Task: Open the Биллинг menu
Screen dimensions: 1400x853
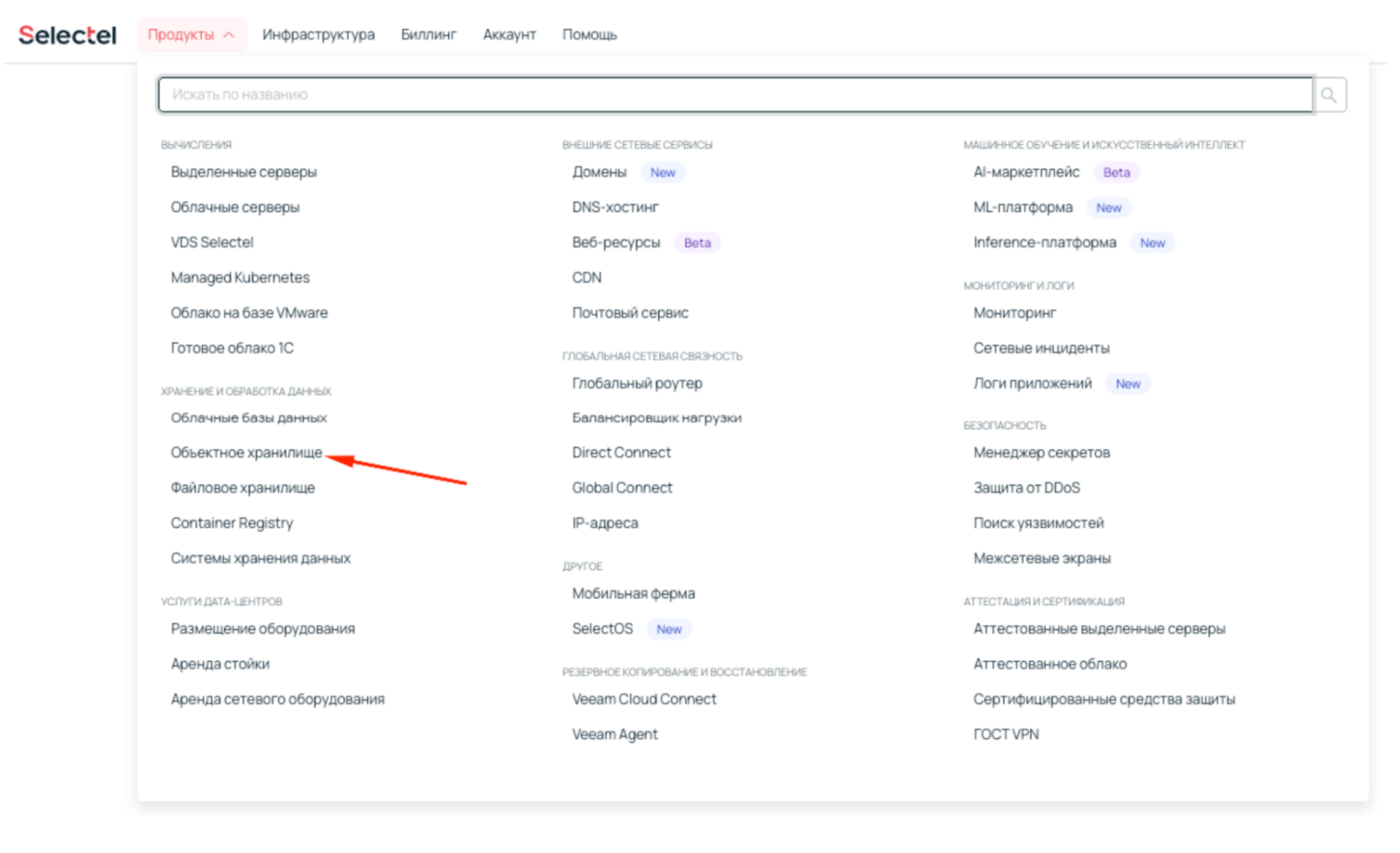Action: pos(428,35)
